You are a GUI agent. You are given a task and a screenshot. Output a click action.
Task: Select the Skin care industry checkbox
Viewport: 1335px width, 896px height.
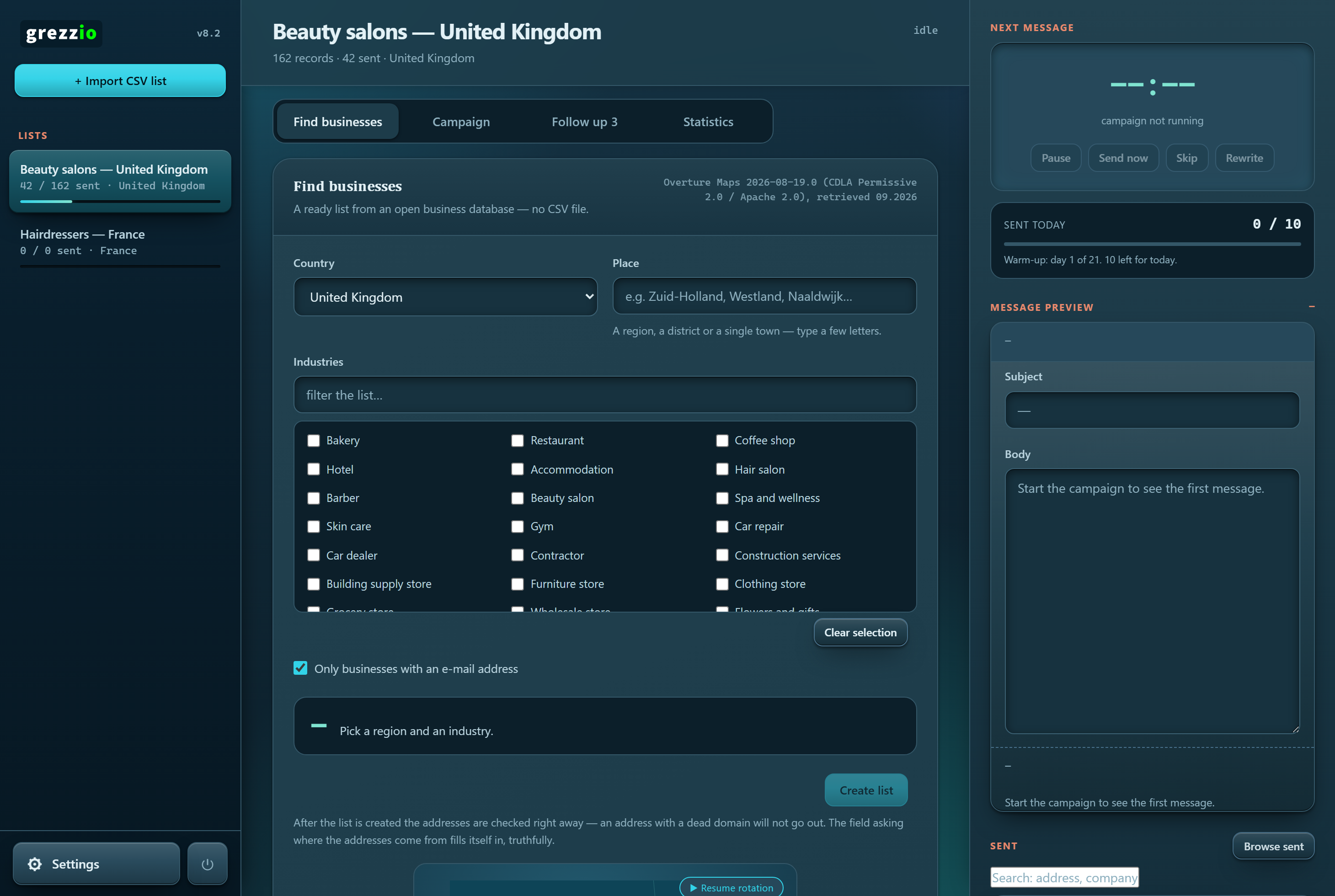coord(313,526)
